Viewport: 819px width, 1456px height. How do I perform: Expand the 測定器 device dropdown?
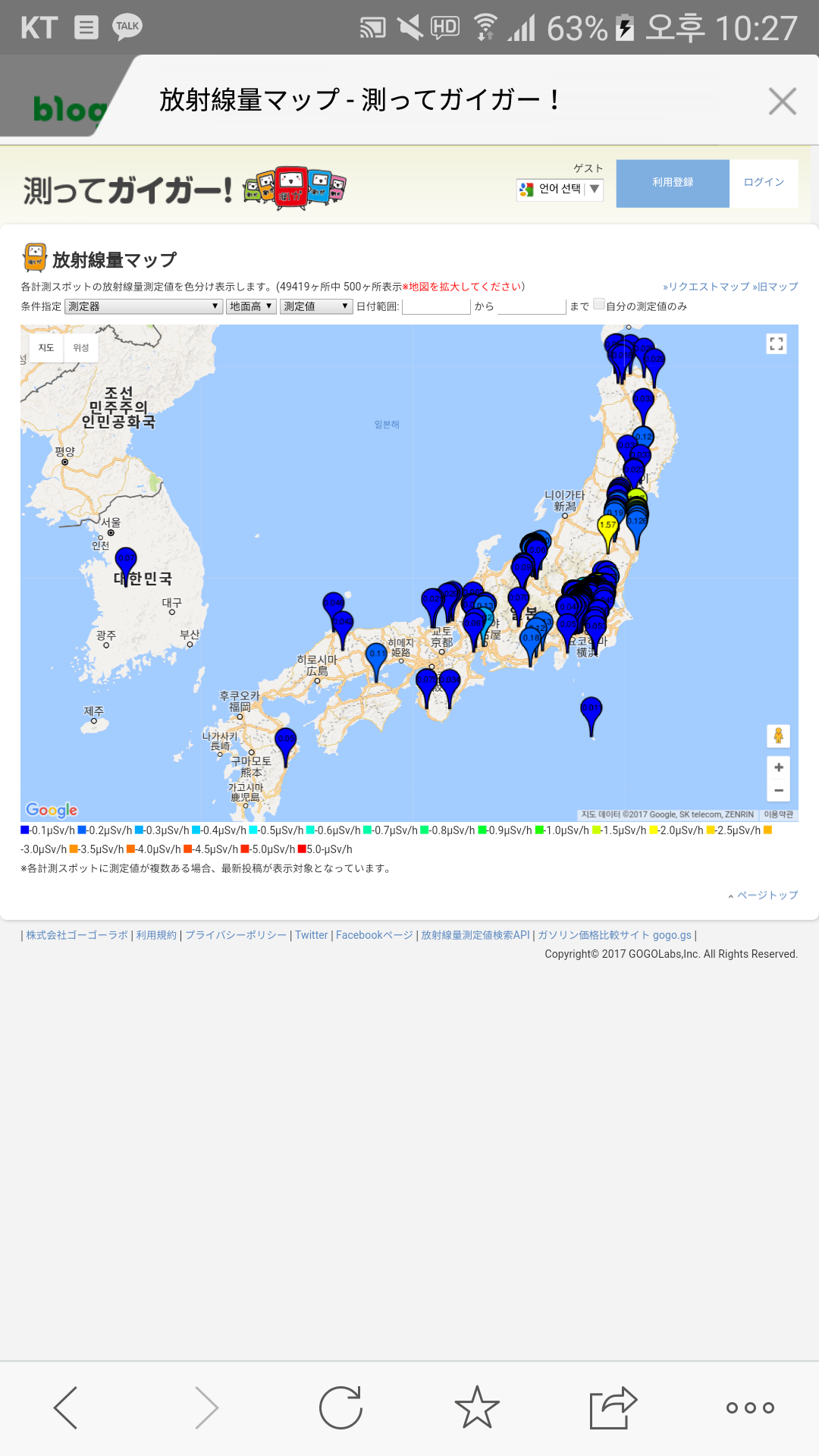click(143, 306)
